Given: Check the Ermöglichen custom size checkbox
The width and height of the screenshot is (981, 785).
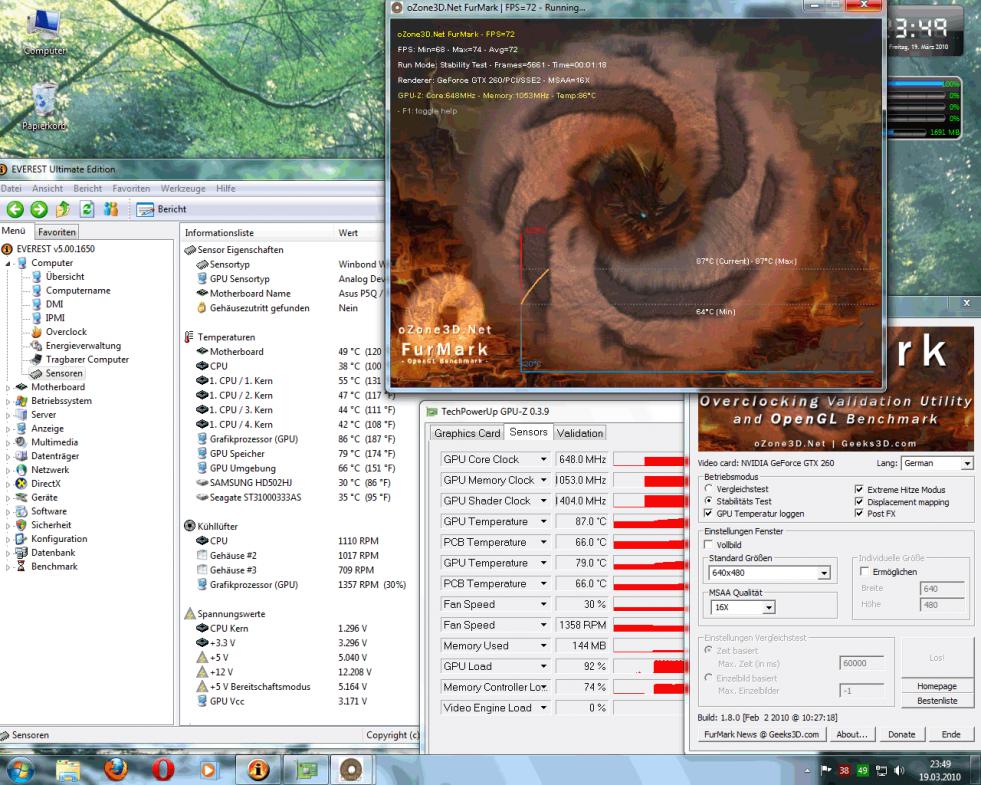Looking at the screenshot, I should [x=864, y=572].
